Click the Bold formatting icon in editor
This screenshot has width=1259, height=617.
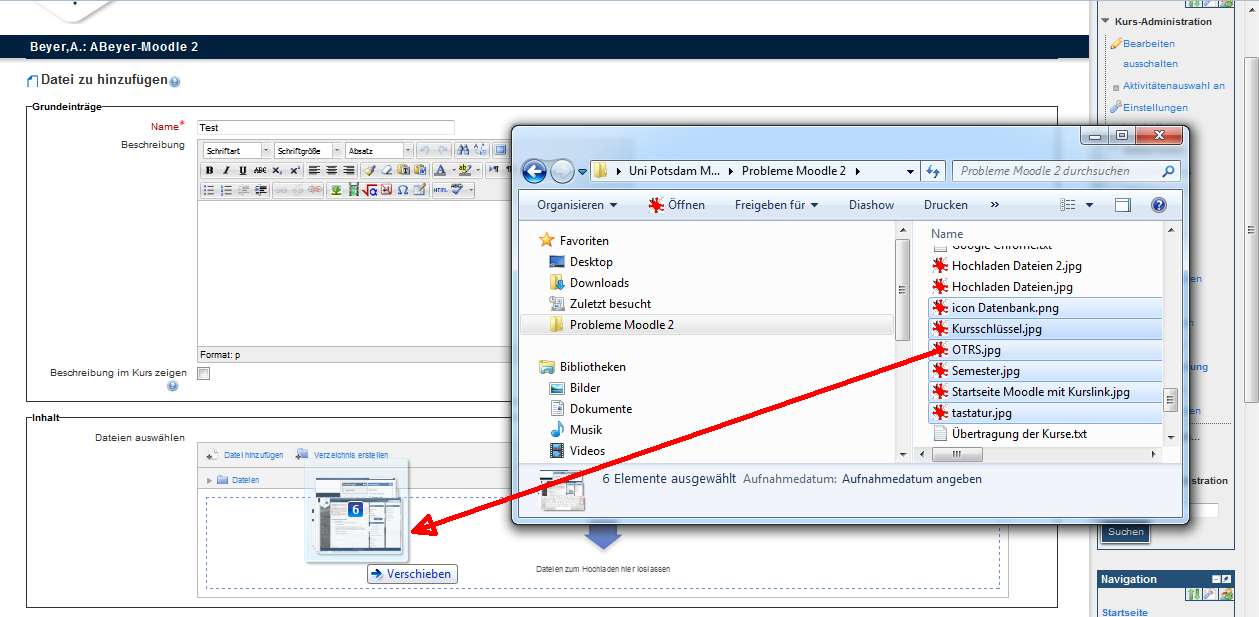209,170
